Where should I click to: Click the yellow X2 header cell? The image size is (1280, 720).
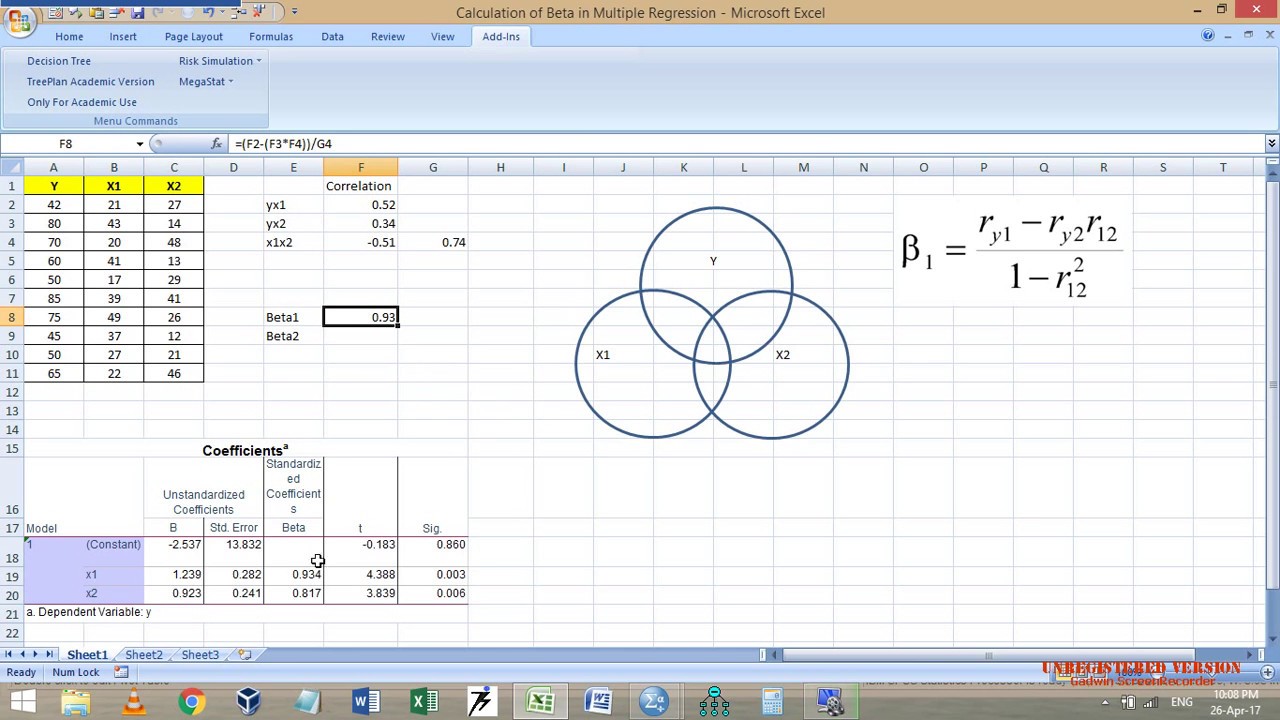point(174,186)
